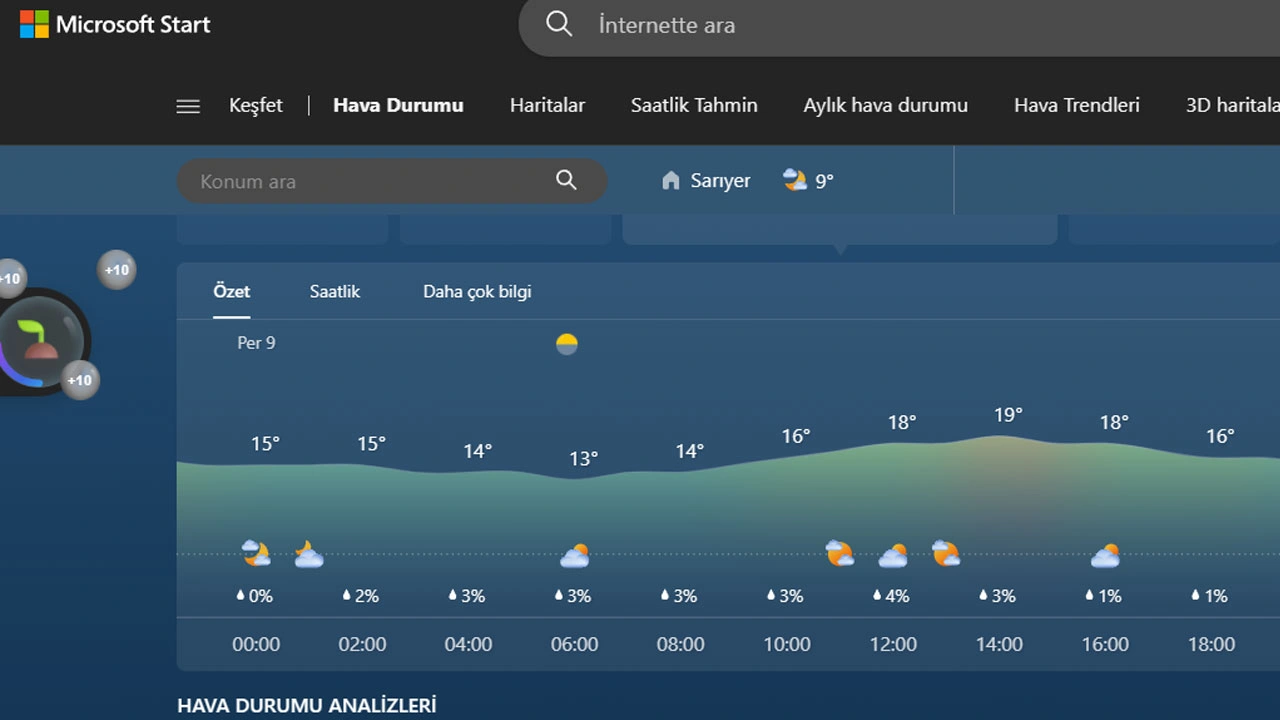
Task: Click inside the İnternette ara search box
Action: pos(700,25)
